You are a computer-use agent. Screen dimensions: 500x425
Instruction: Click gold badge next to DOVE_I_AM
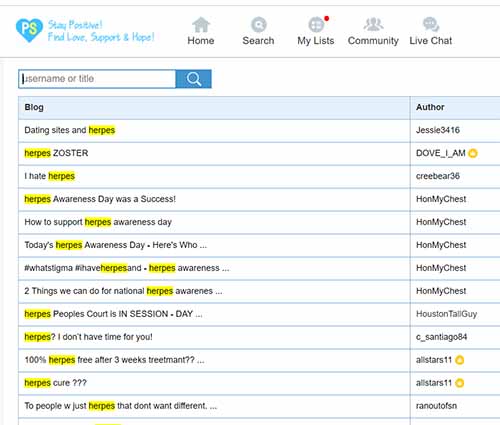(x=473, y=153)
